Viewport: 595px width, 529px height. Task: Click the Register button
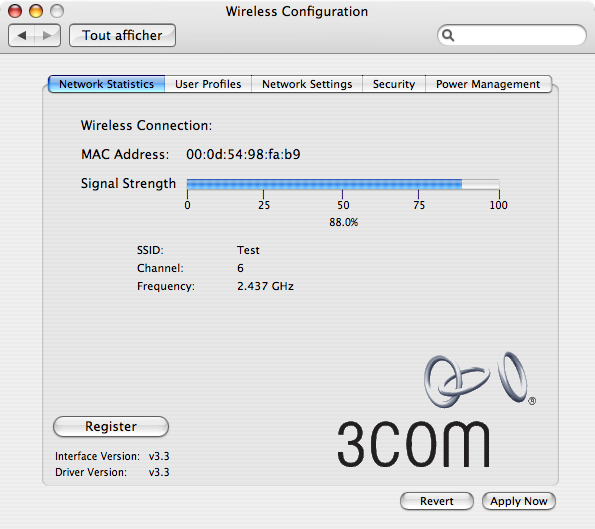[111, 427]
